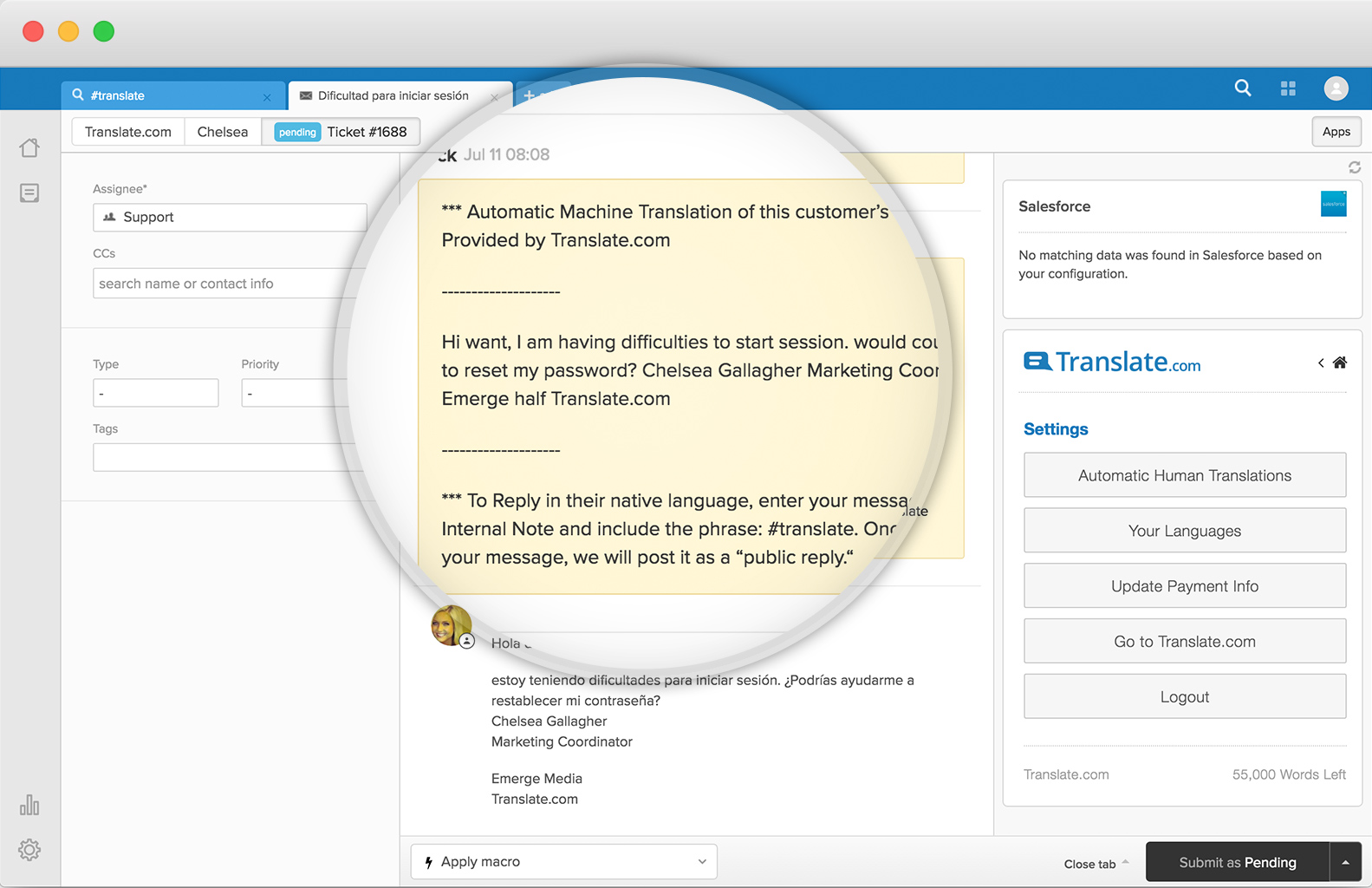1372x888 pixels.
Task: Toggle the Apps panel button
Action: pyautogui.click(x=1336, y=132)
